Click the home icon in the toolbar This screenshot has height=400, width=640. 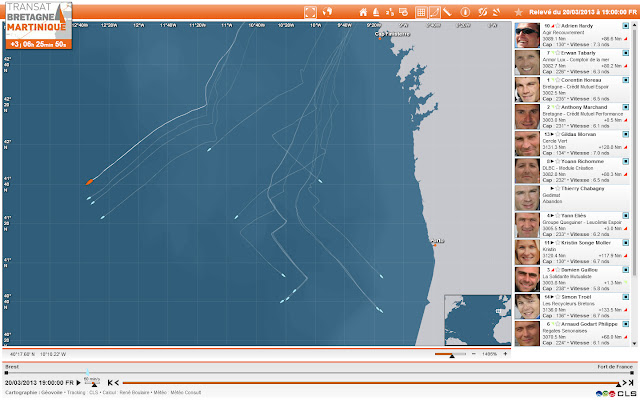click(363, 12)
